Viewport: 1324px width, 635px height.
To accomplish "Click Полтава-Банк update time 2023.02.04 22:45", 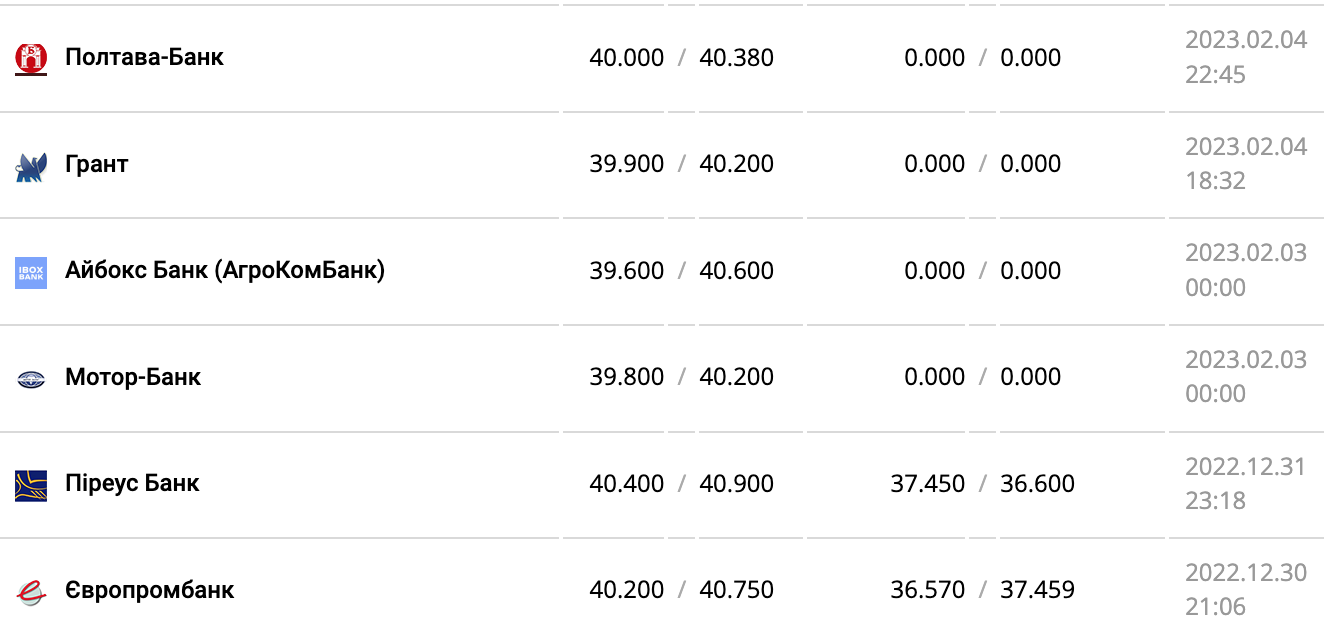I will [1245, 57].
